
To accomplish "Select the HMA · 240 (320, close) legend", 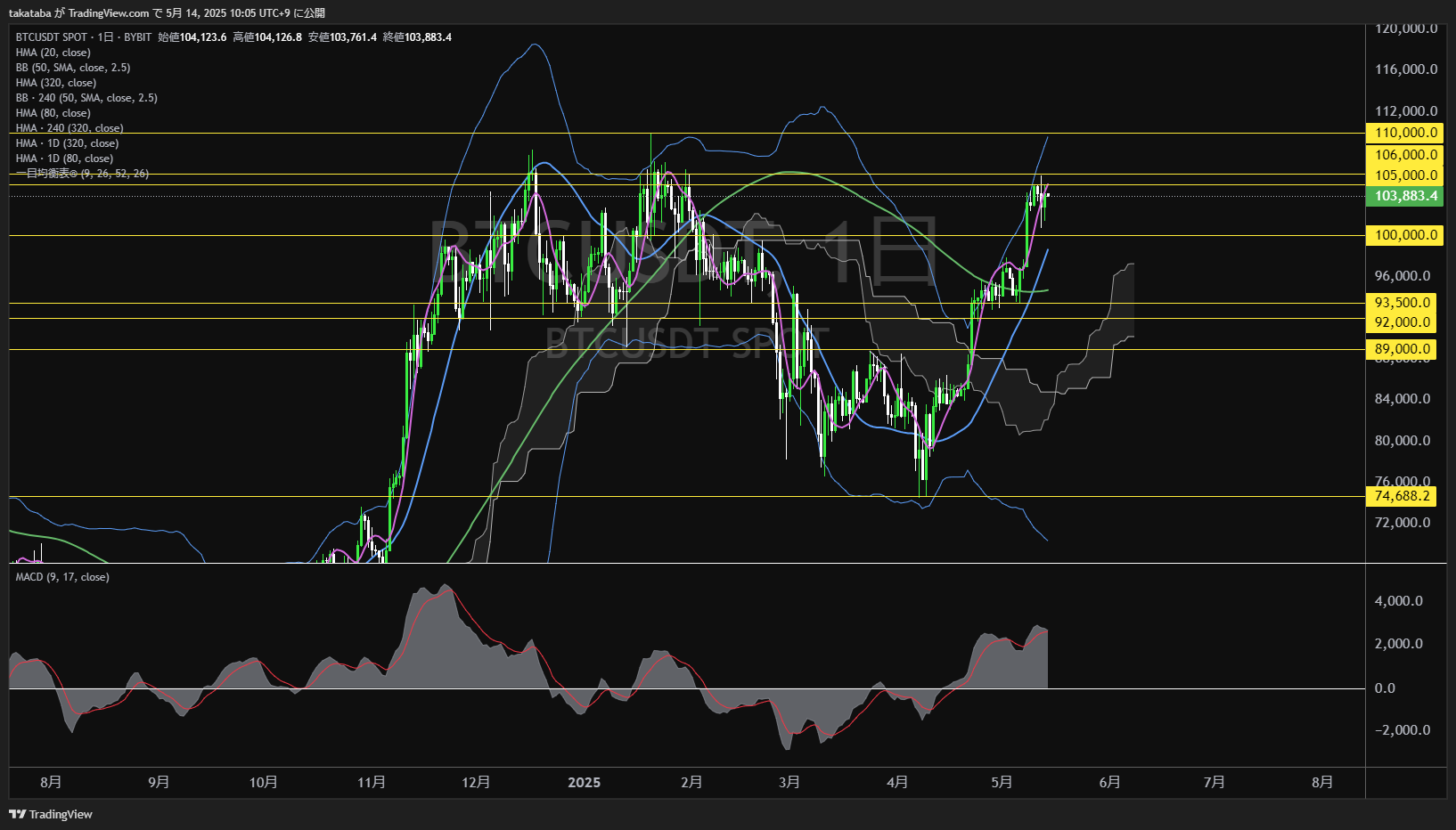I will (70, 128).
